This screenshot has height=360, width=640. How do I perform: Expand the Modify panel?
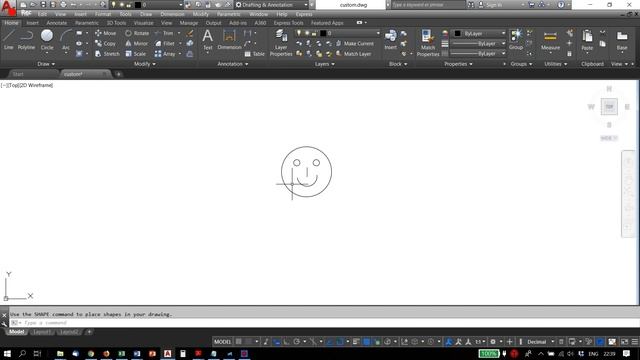point(145,64)
